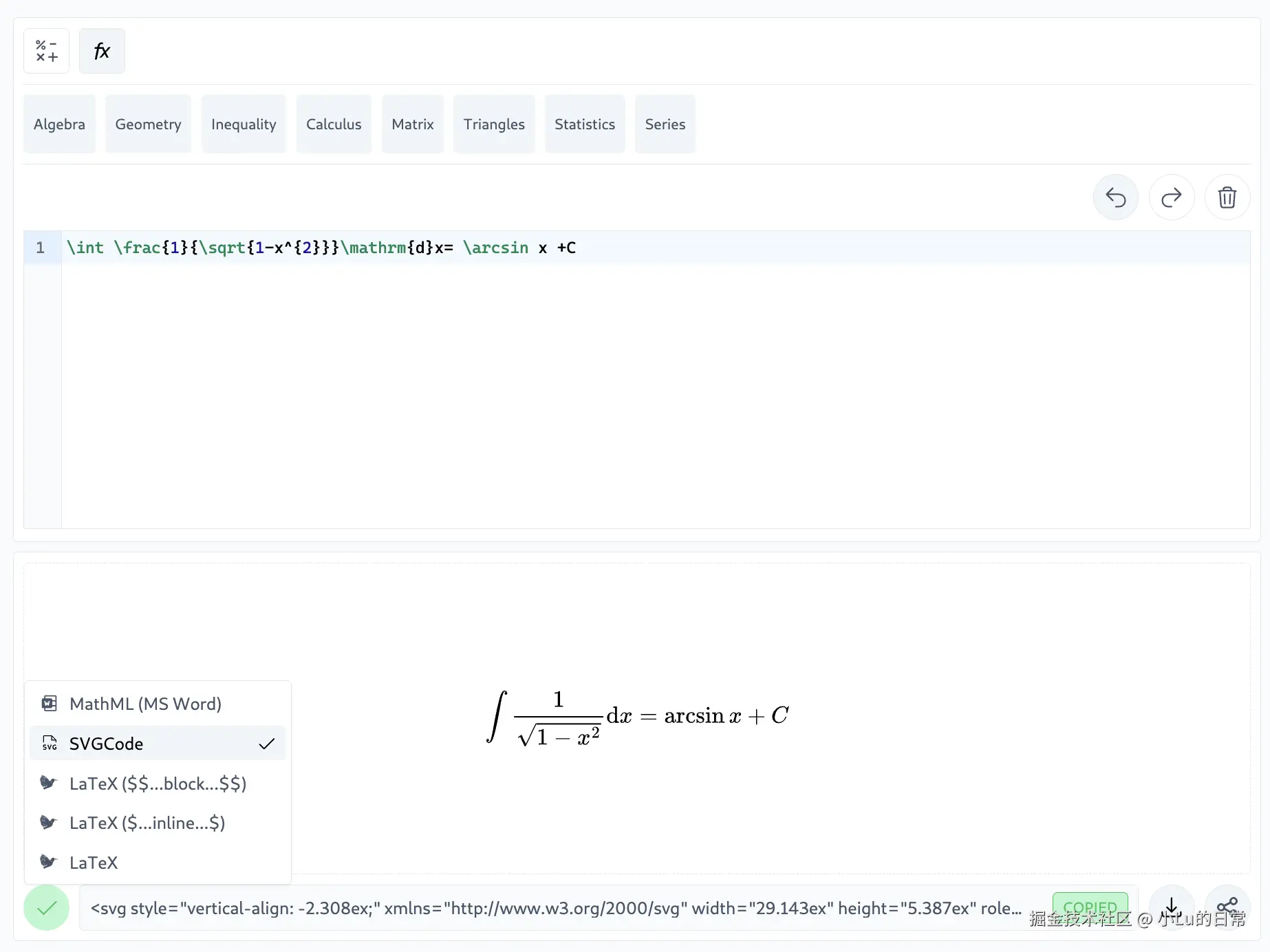Image resolution: width=1270 pixels, height=952 pixels.
Task: Click the SVG code output field
Action: coord(556,908)
